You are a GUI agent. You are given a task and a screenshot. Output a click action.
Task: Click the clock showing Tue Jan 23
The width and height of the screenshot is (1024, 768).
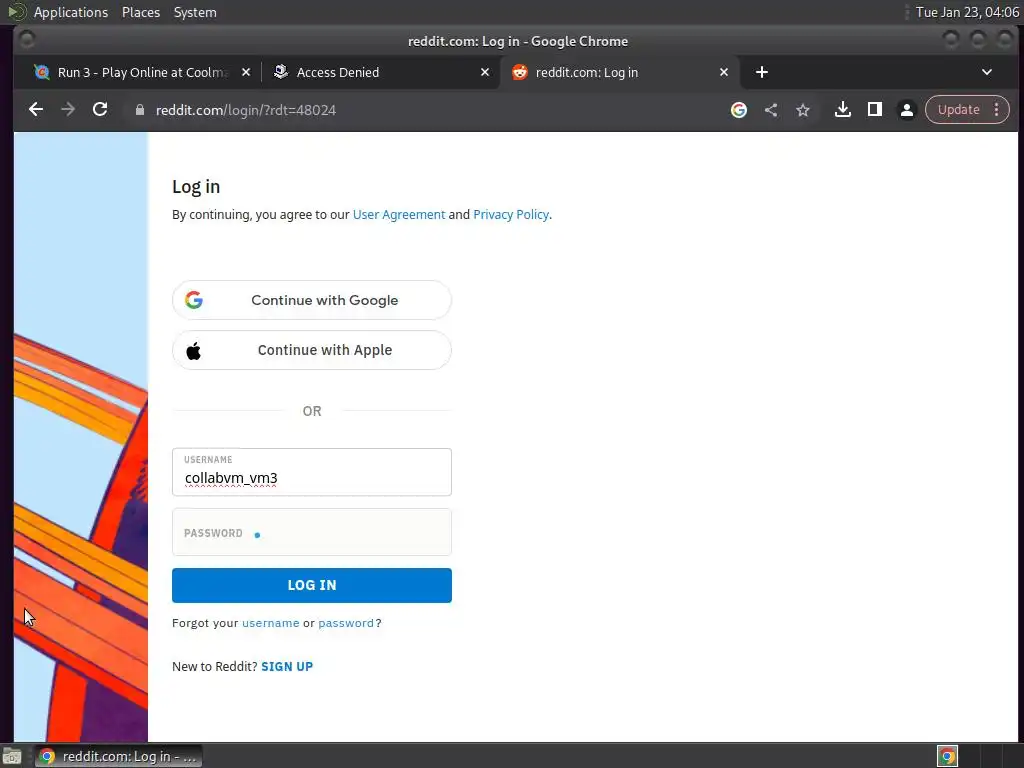pos(967,12)
